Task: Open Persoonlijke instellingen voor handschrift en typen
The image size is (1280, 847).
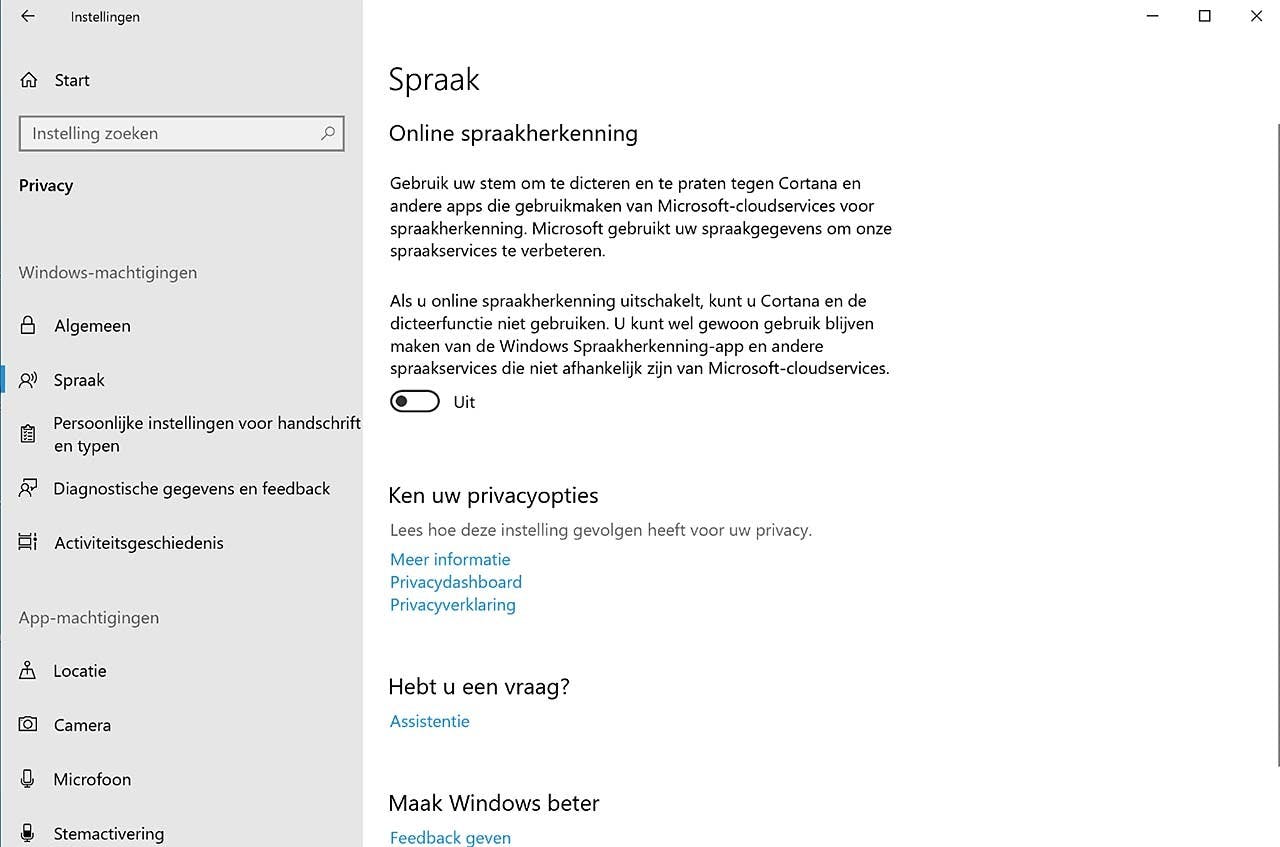Action: tap(206, 435)
